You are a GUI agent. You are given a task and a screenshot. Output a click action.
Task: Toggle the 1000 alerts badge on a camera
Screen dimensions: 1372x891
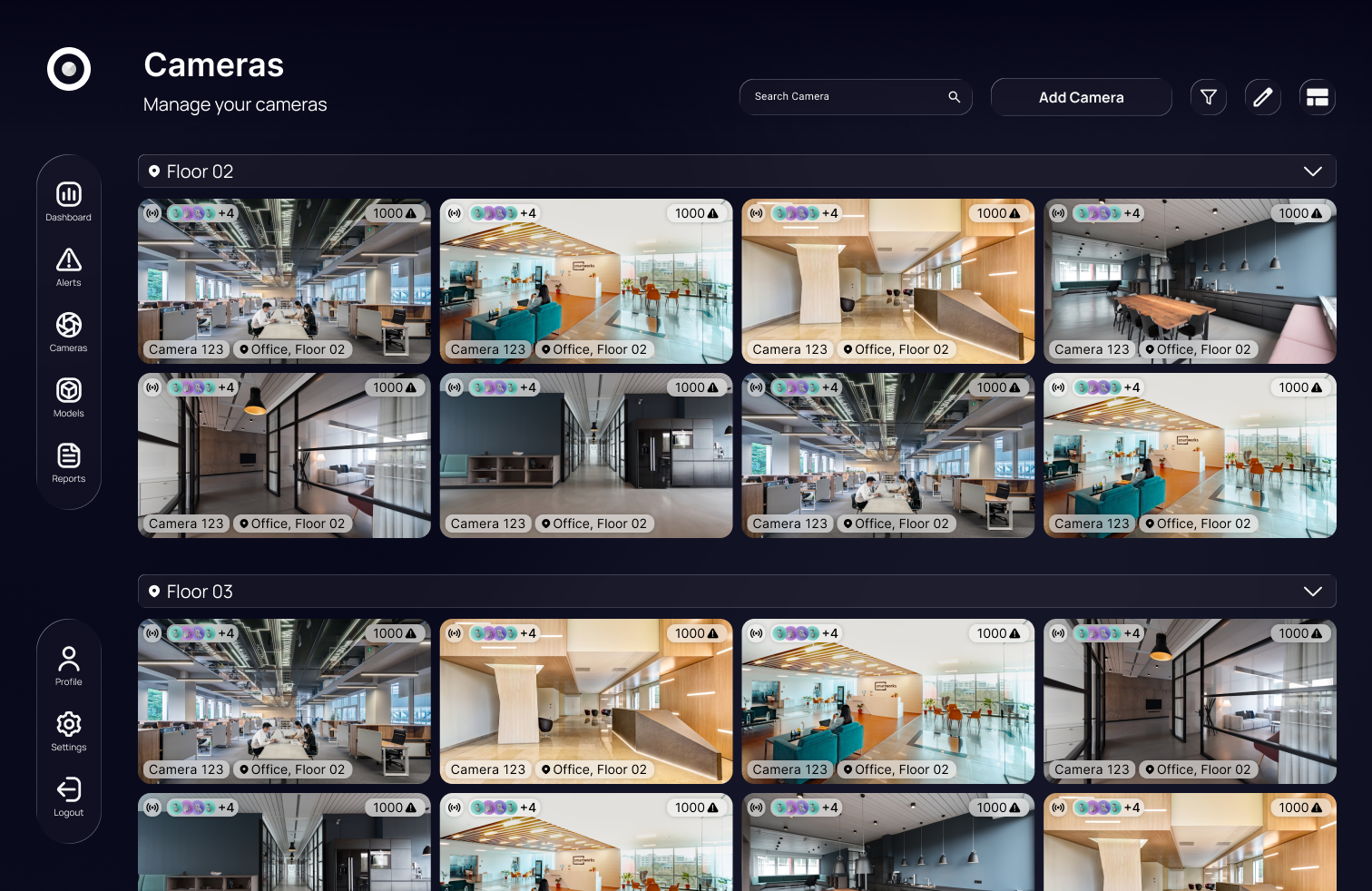[394, 213]
